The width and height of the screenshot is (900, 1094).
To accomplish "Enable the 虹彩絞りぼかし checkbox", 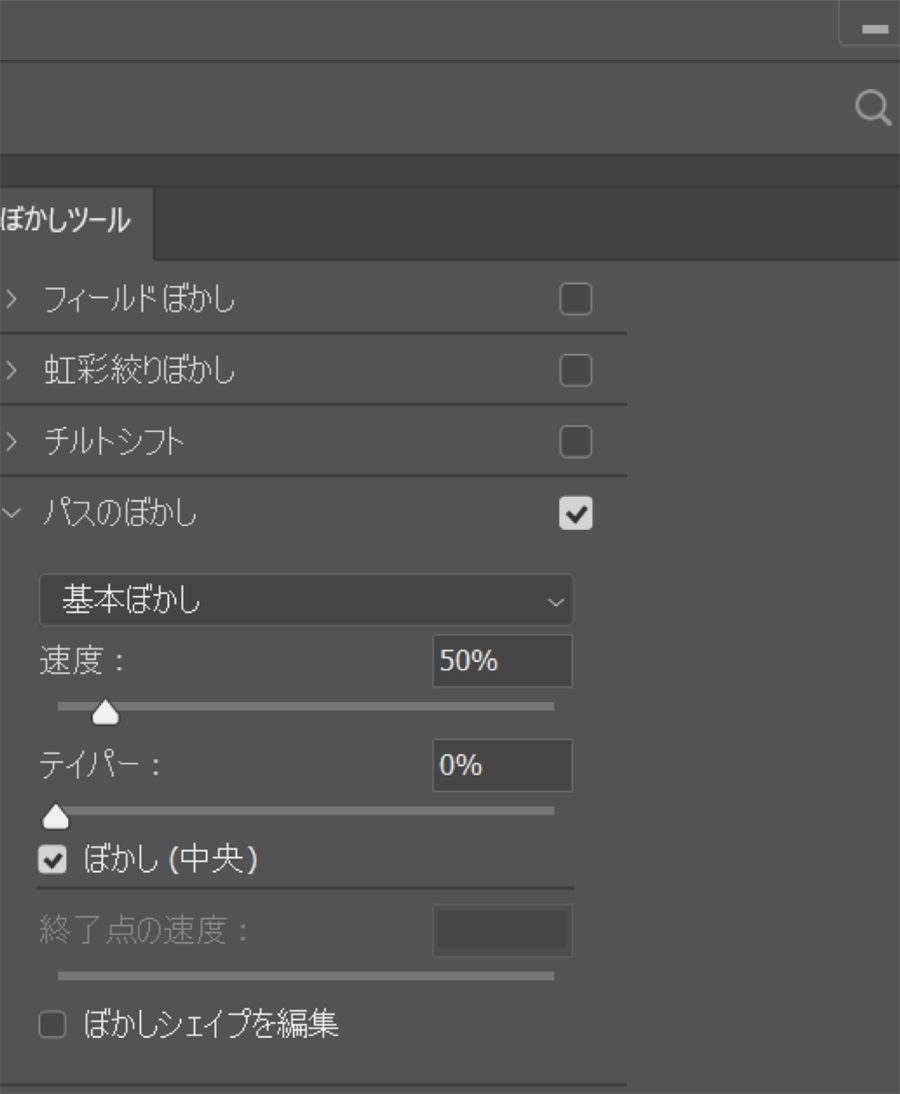I will pyautogui.click(x=575, y=371).
